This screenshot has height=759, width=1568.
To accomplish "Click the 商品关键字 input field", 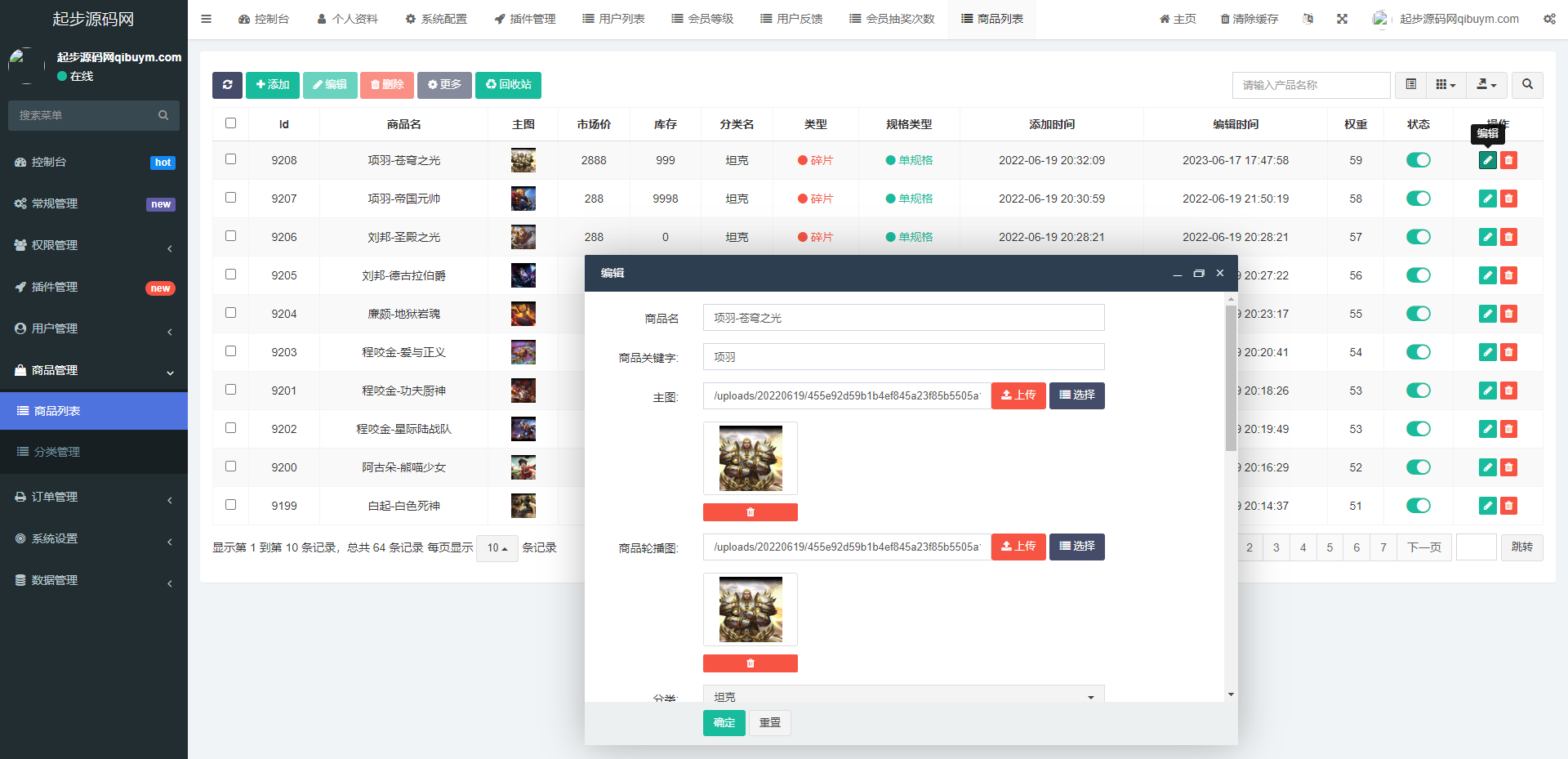I will click(x=903, y=357).
